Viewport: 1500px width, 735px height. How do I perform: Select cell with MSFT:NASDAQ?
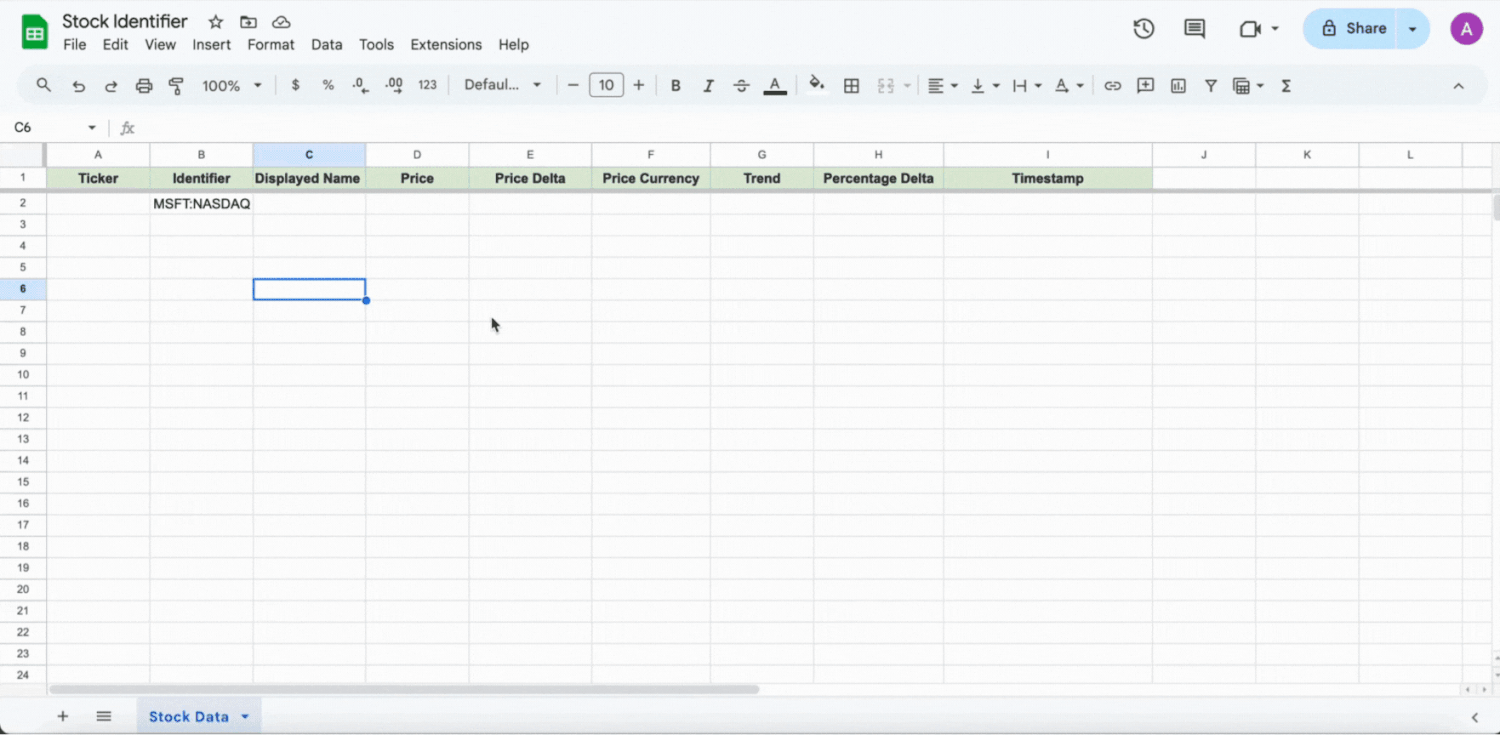click(x=201, y=203)
